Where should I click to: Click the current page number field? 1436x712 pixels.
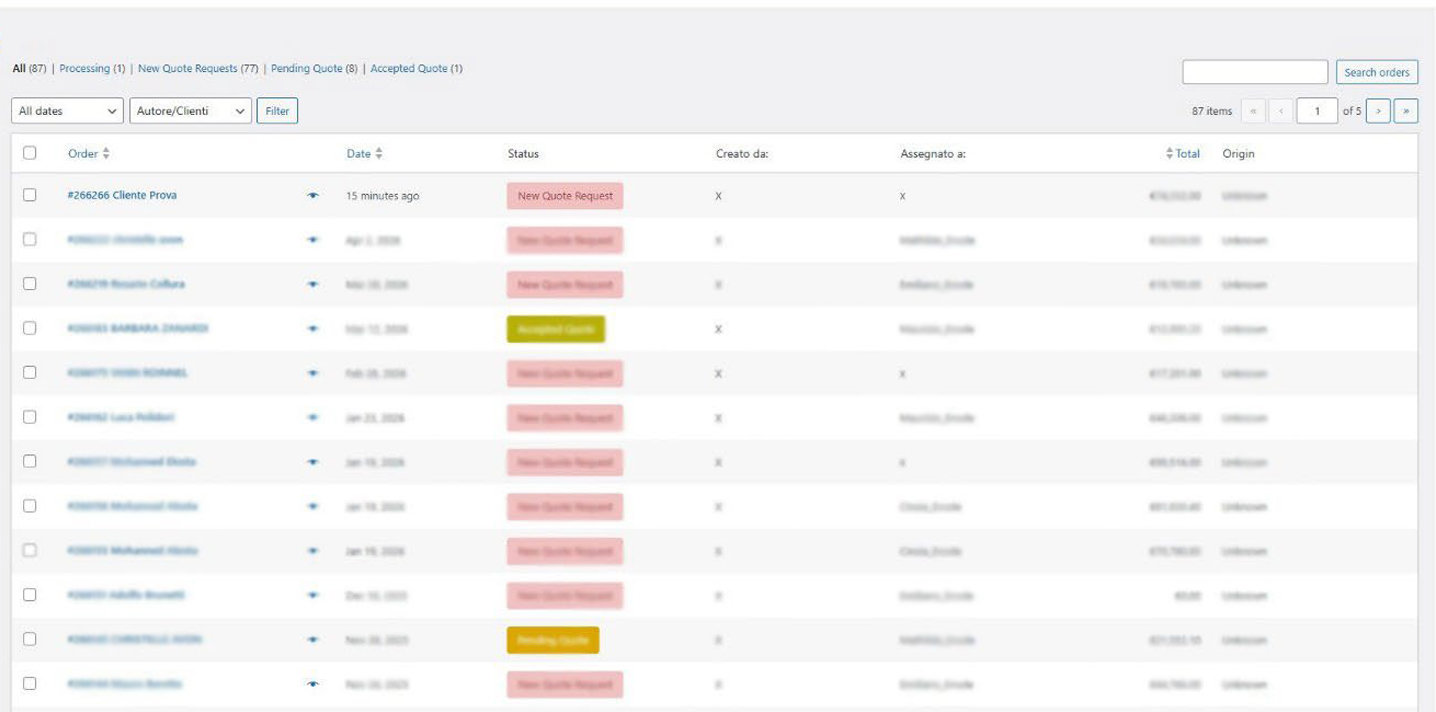click(x=1317, y=111)
